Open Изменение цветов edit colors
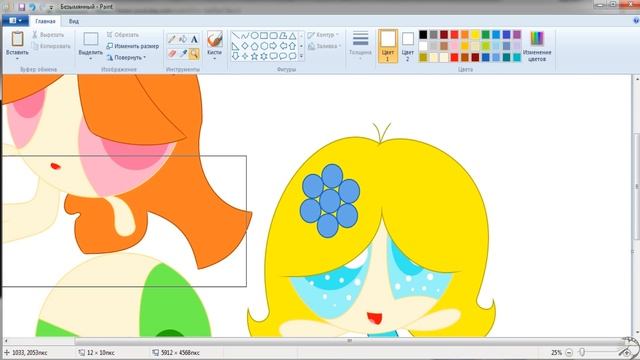Image resolution: width=640 pixels, height=360 pixels. [x=537, y=46]
